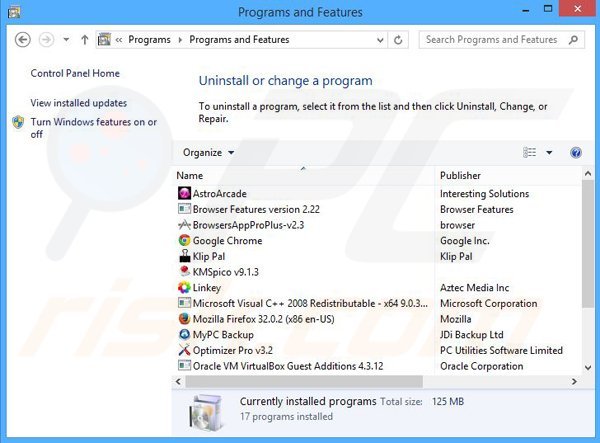Screen dimensions: 600x443
Task: Click JDi Backup Ltd publisher cell
Action: (x=471, y=335)
